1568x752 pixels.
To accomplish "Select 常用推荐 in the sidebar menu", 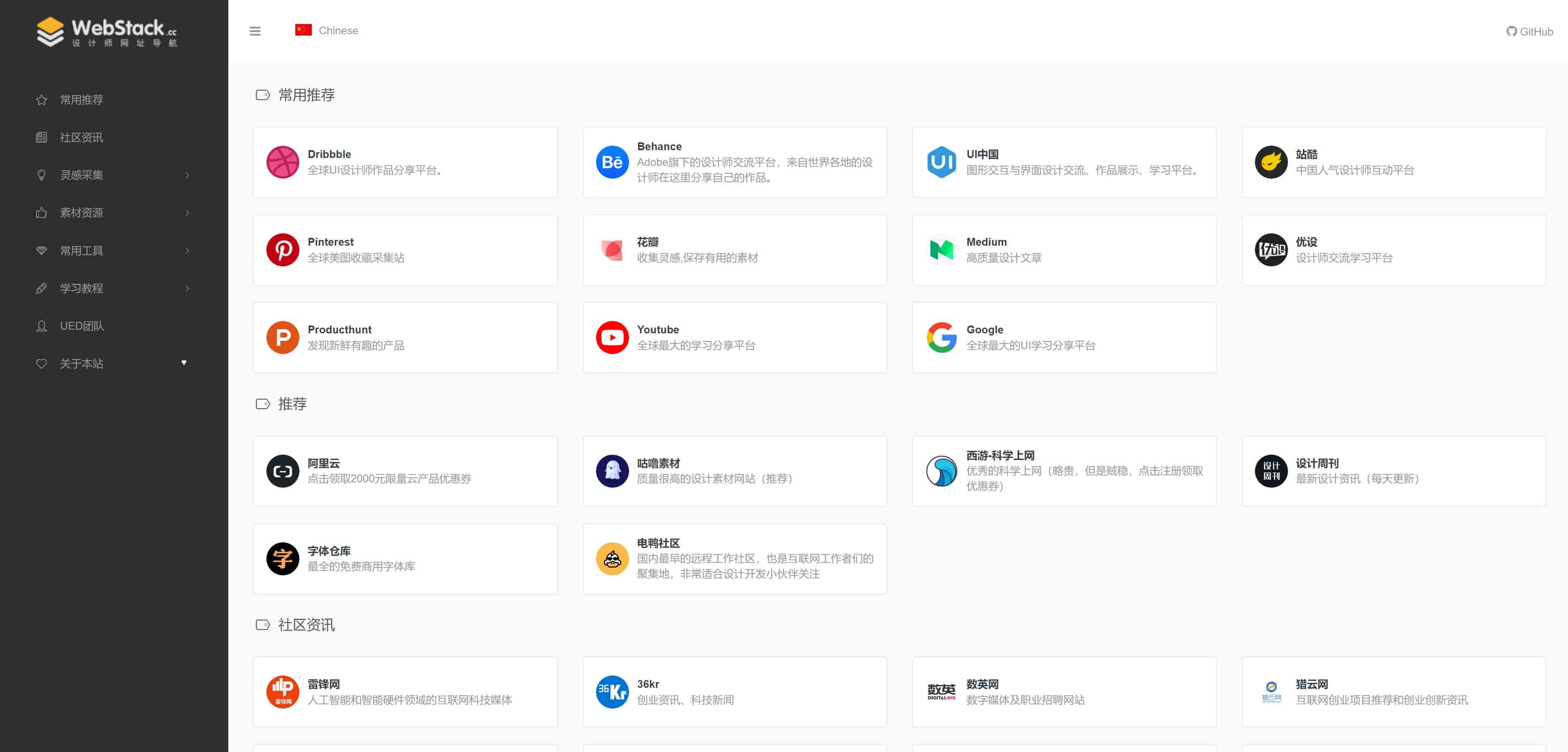I will 81,100.
